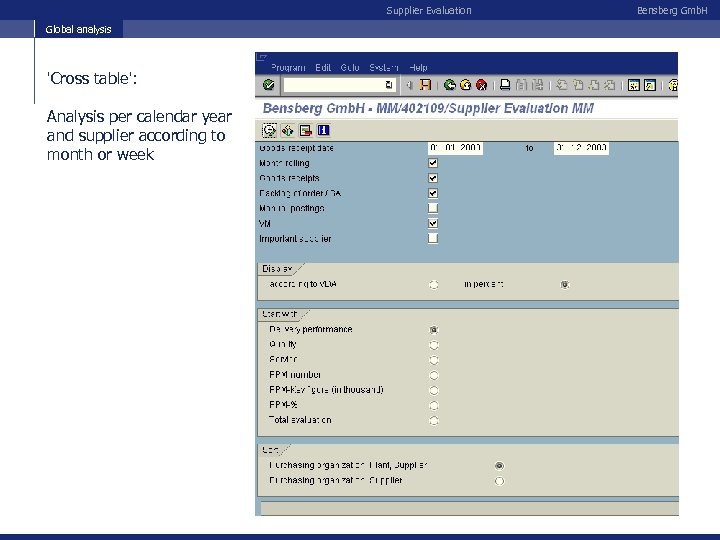Click the SAP window menu icon

(262, 57)
